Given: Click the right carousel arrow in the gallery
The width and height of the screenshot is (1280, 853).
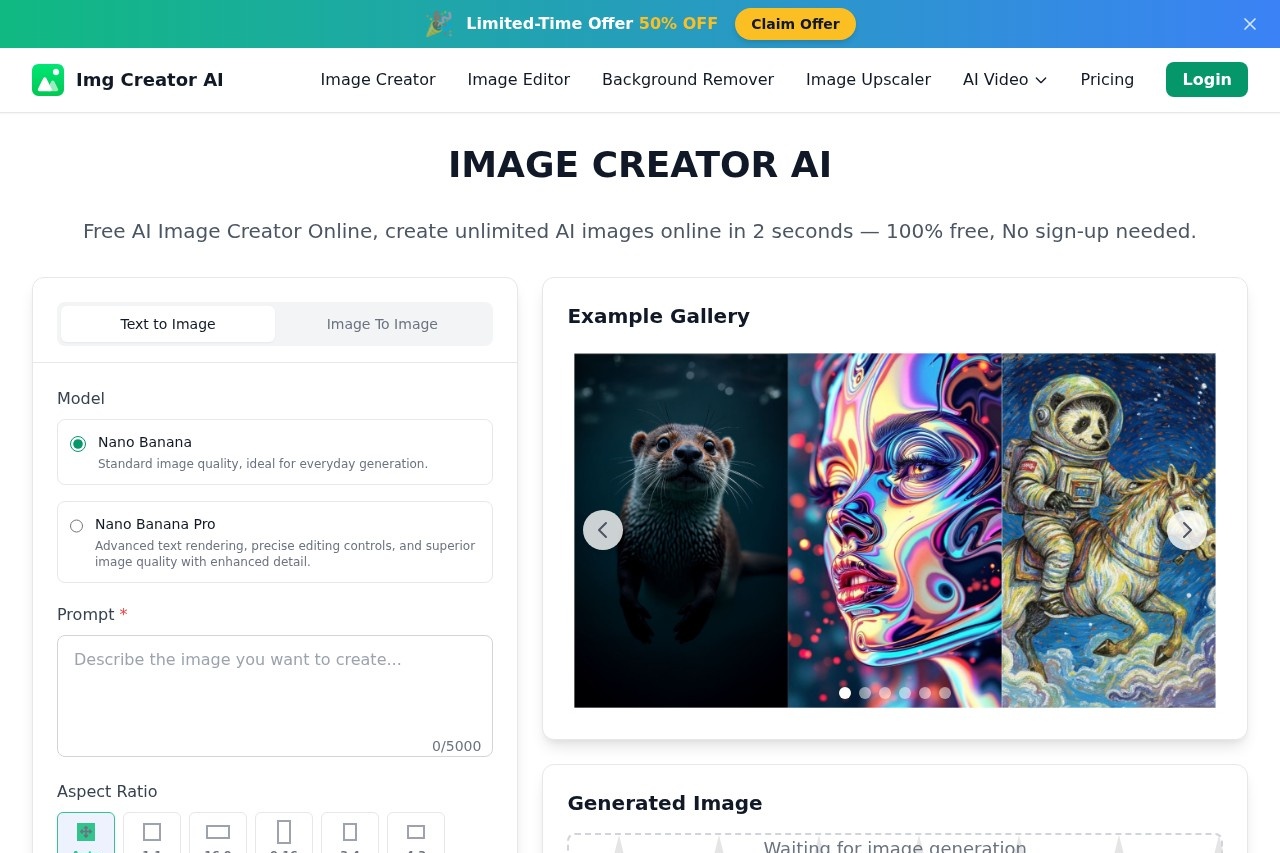Looking at the screenshot, I should point(1186,530).
